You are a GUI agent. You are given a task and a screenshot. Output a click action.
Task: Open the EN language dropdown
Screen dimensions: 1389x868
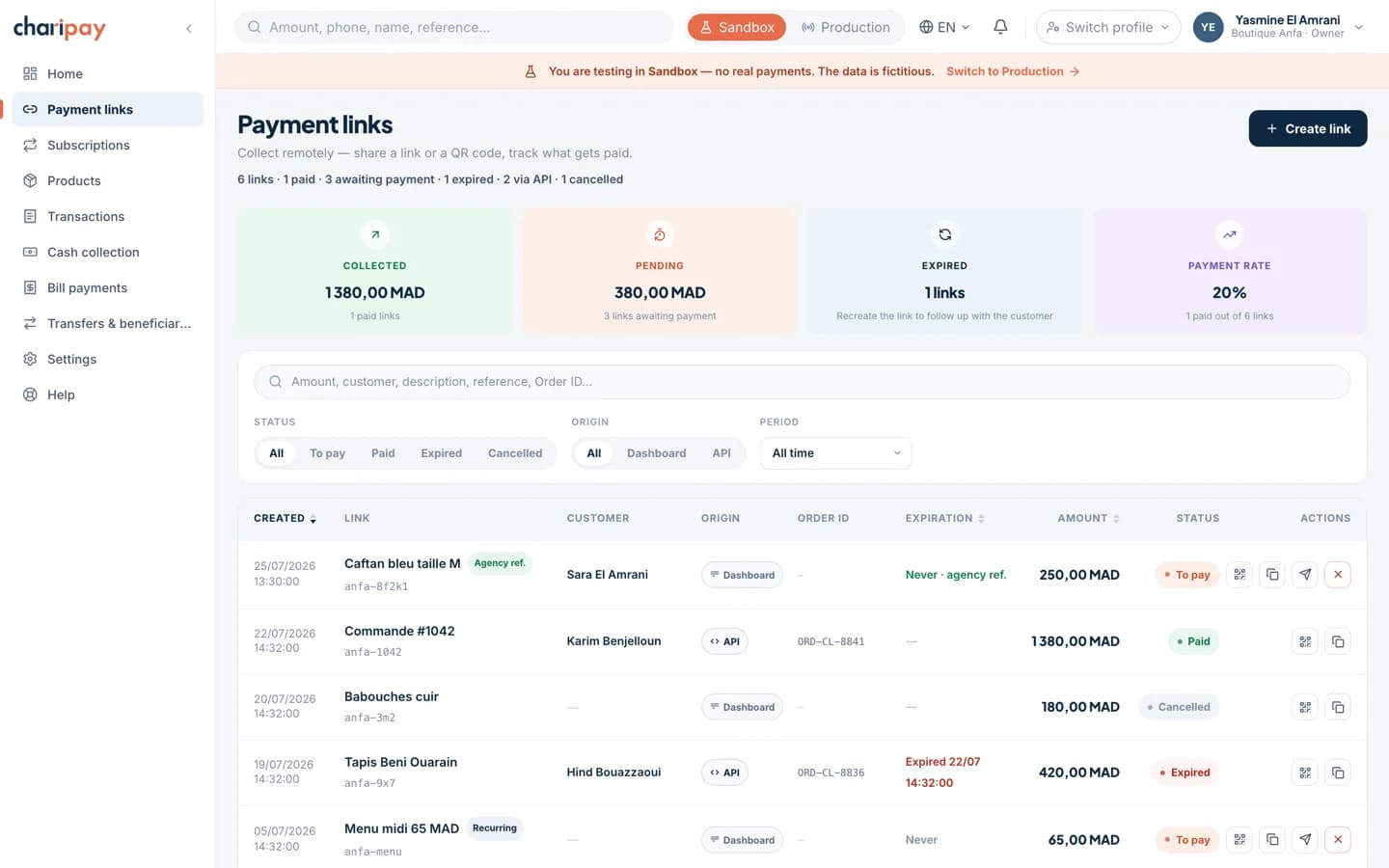point(944,27)
